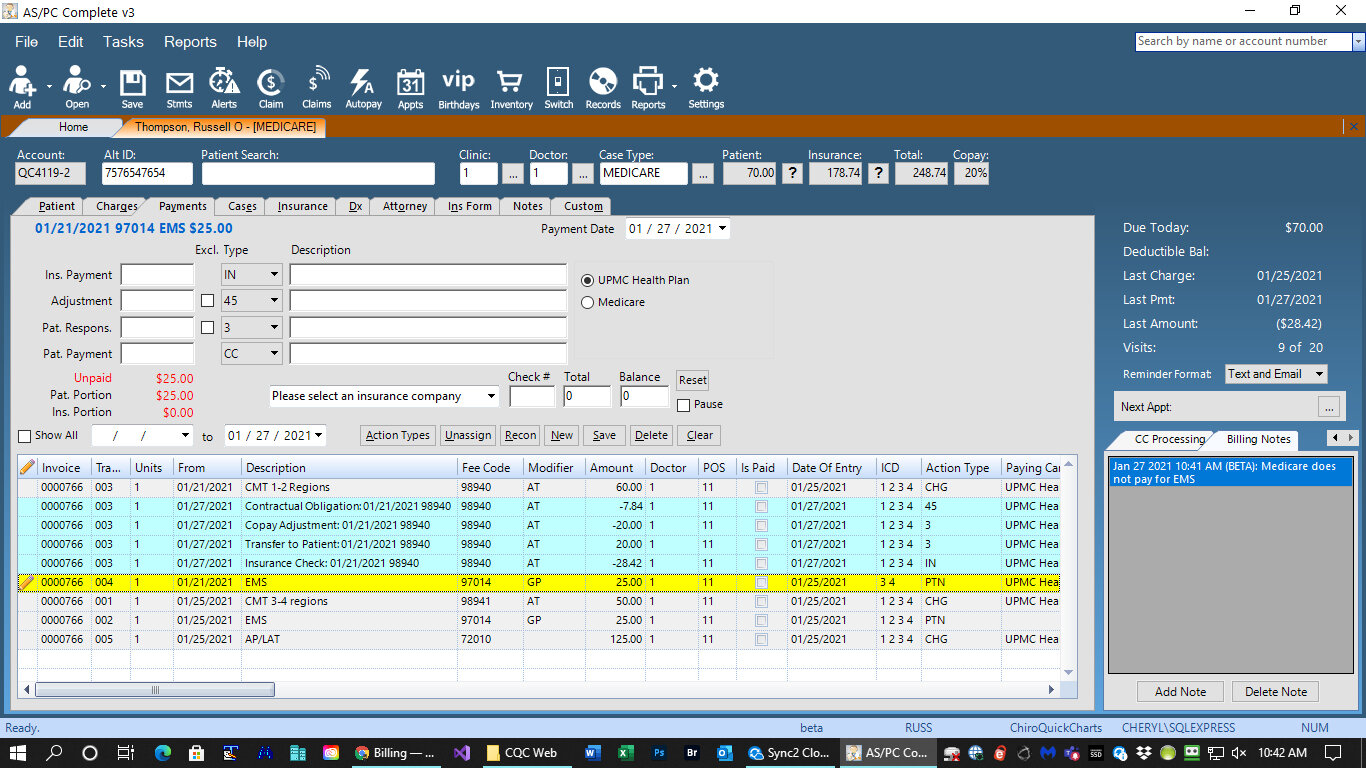Select UPMC Health Plan radio button

coord(588,280)
